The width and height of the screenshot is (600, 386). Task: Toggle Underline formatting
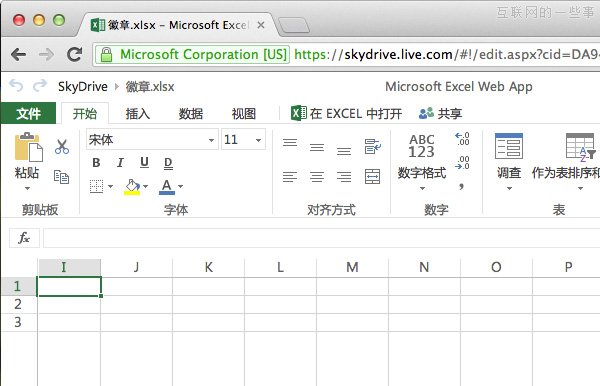pyautogui.click(x=144, y=163)
